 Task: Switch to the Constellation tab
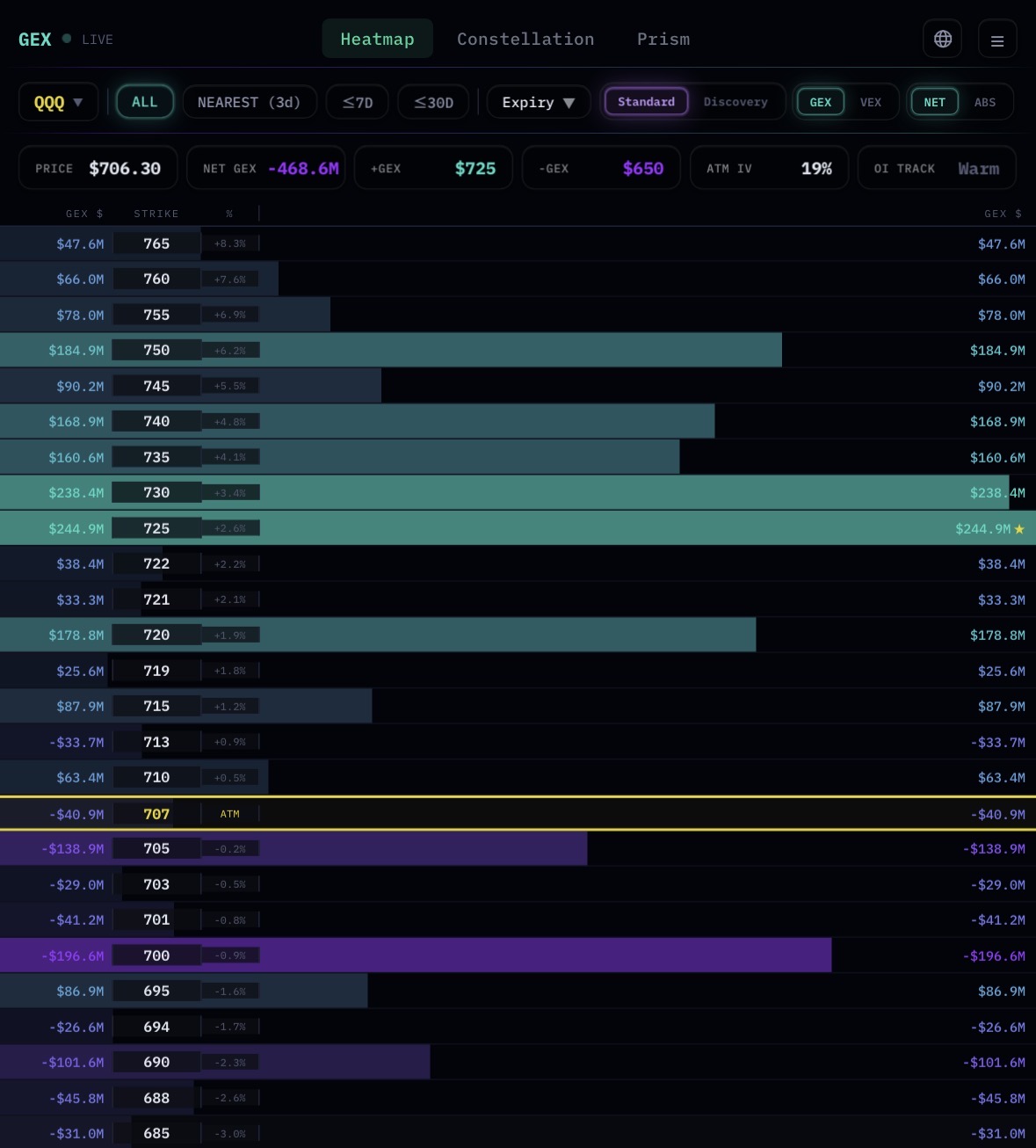coord(525,39)
